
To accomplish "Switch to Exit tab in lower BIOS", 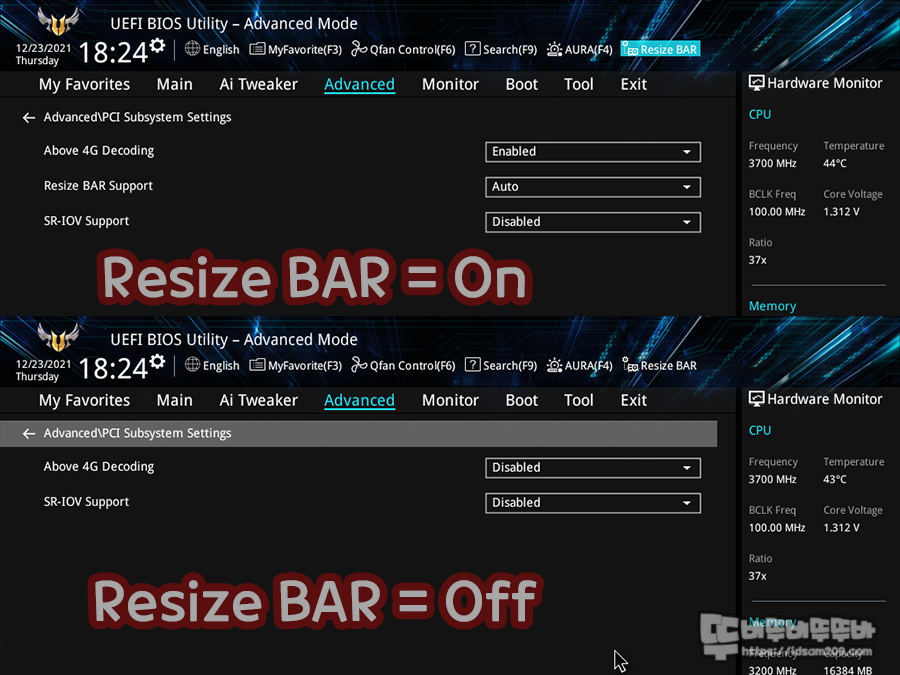I will pyautogui.click(x=634, y=401).
